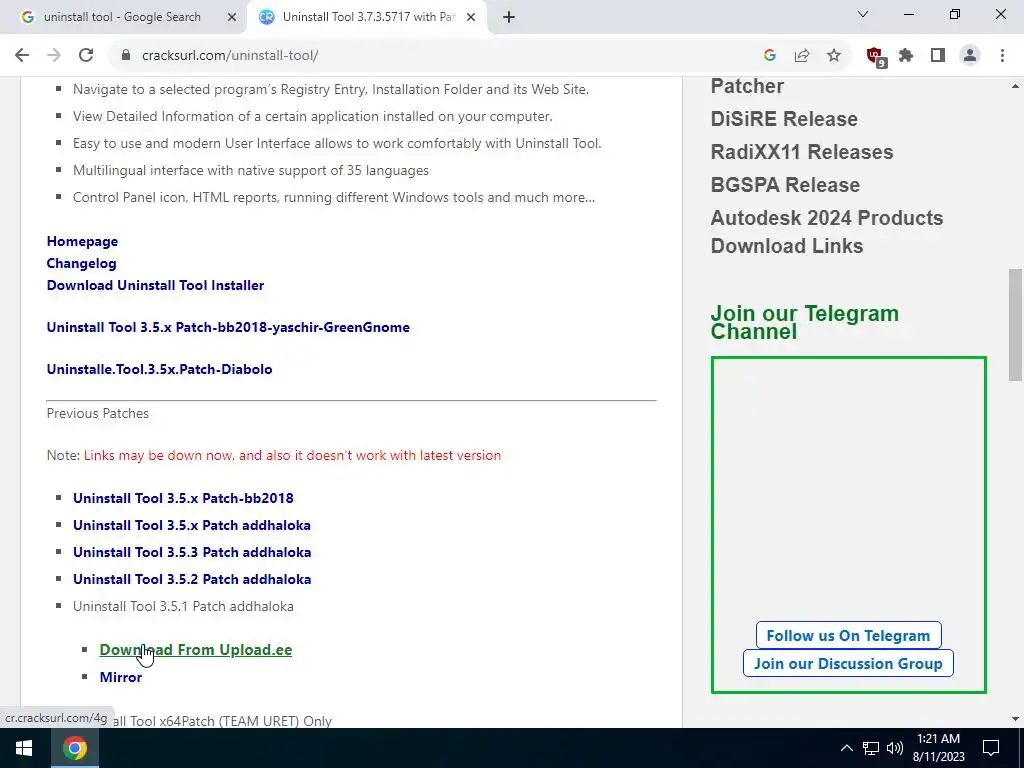The image size is (1024, 768).
Task: Click scrollbar down arrow
Action: point(1015,719)
